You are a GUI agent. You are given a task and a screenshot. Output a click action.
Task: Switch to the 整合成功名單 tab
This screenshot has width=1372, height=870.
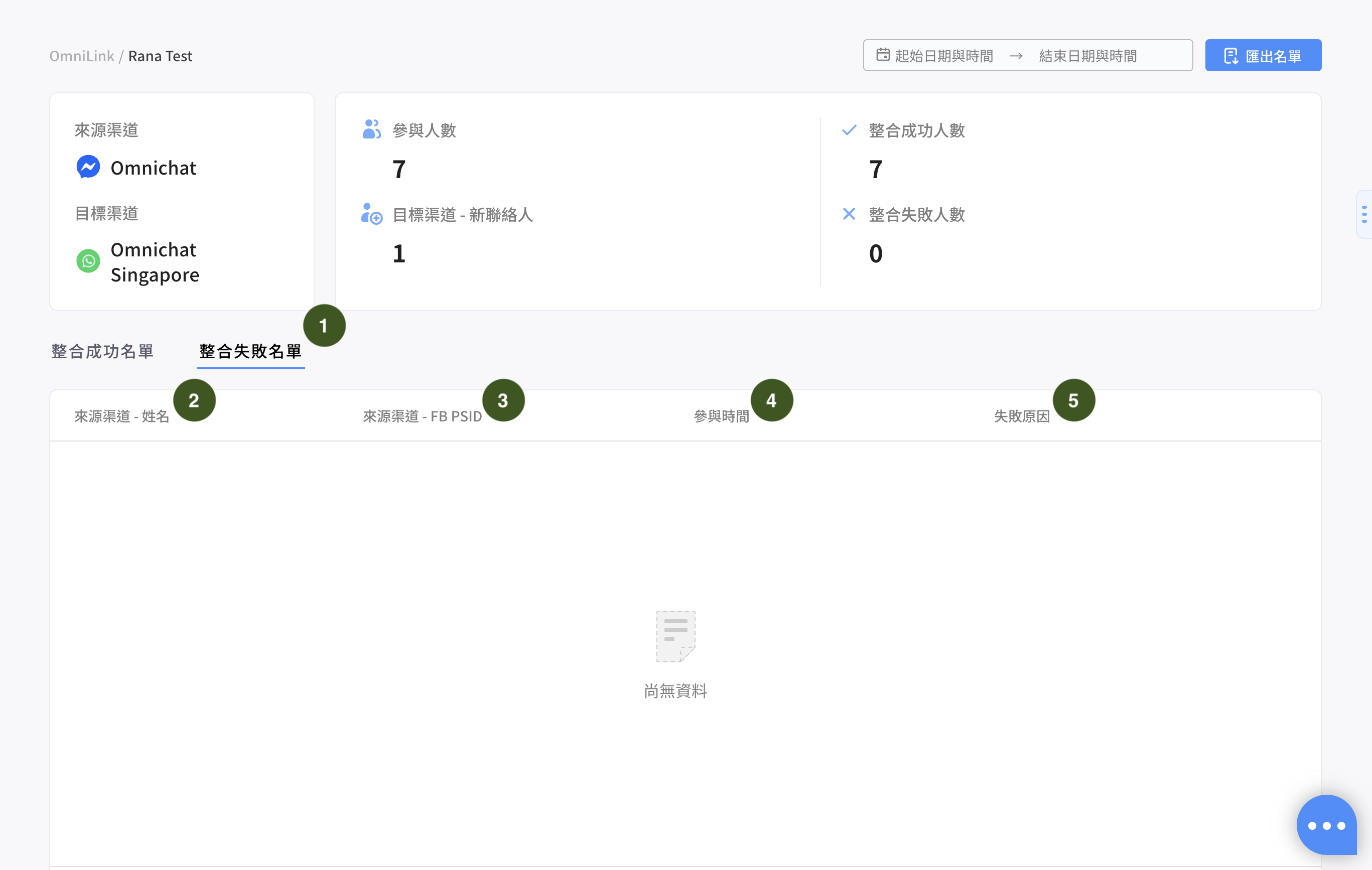point(102,351)
